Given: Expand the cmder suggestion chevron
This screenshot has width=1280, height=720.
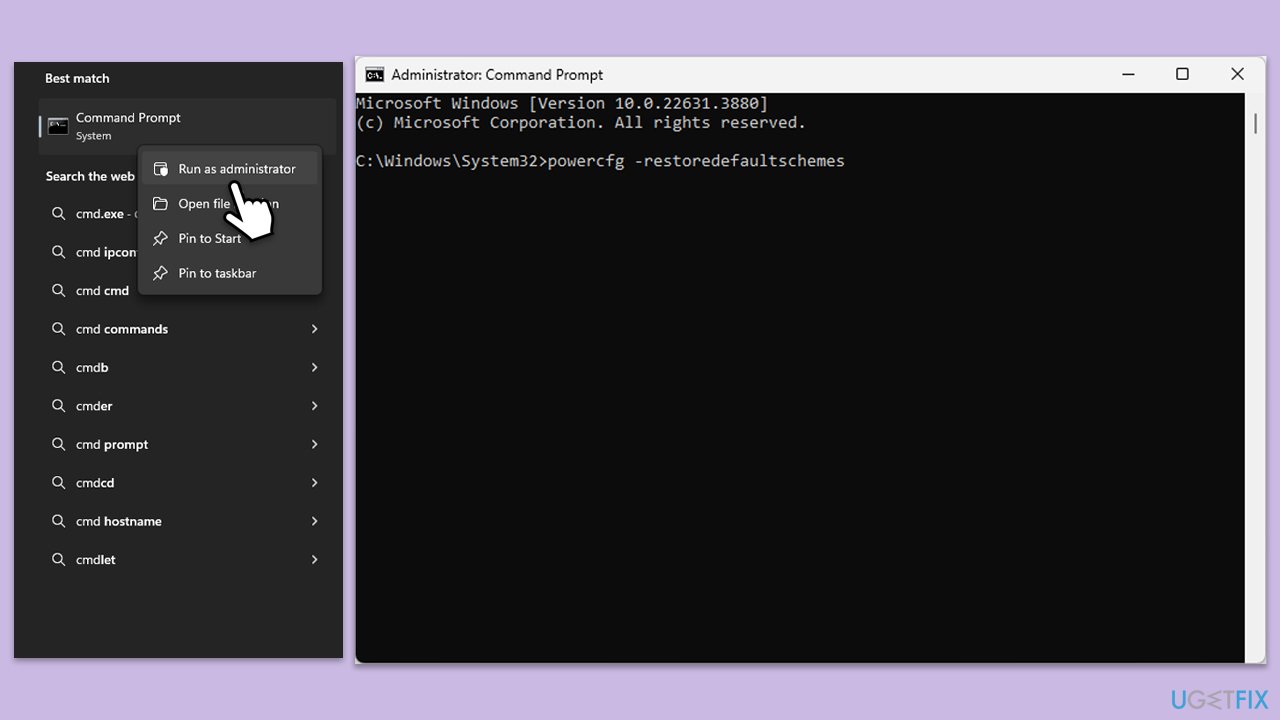Looking at the screenshot, I should [314, 406].
